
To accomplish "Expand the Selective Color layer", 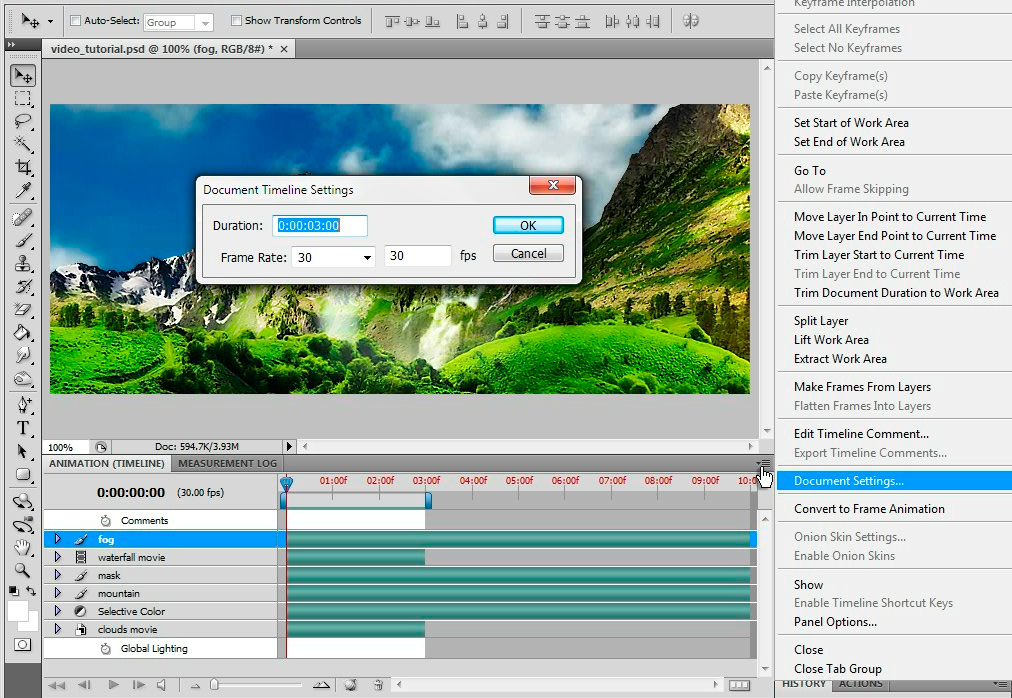I will point(57,611).
